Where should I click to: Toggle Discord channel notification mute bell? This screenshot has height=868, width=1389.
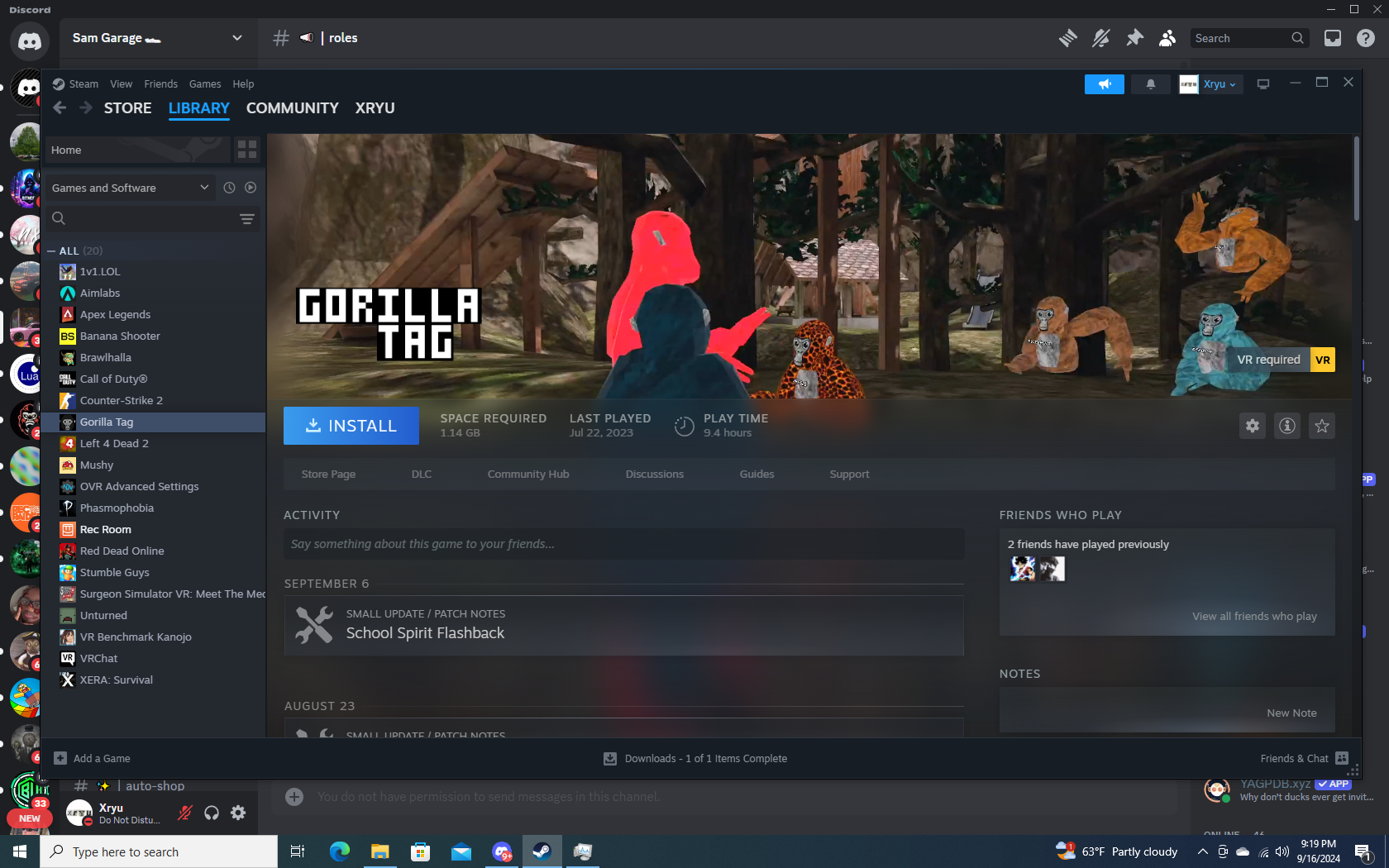click(1101, 38)
